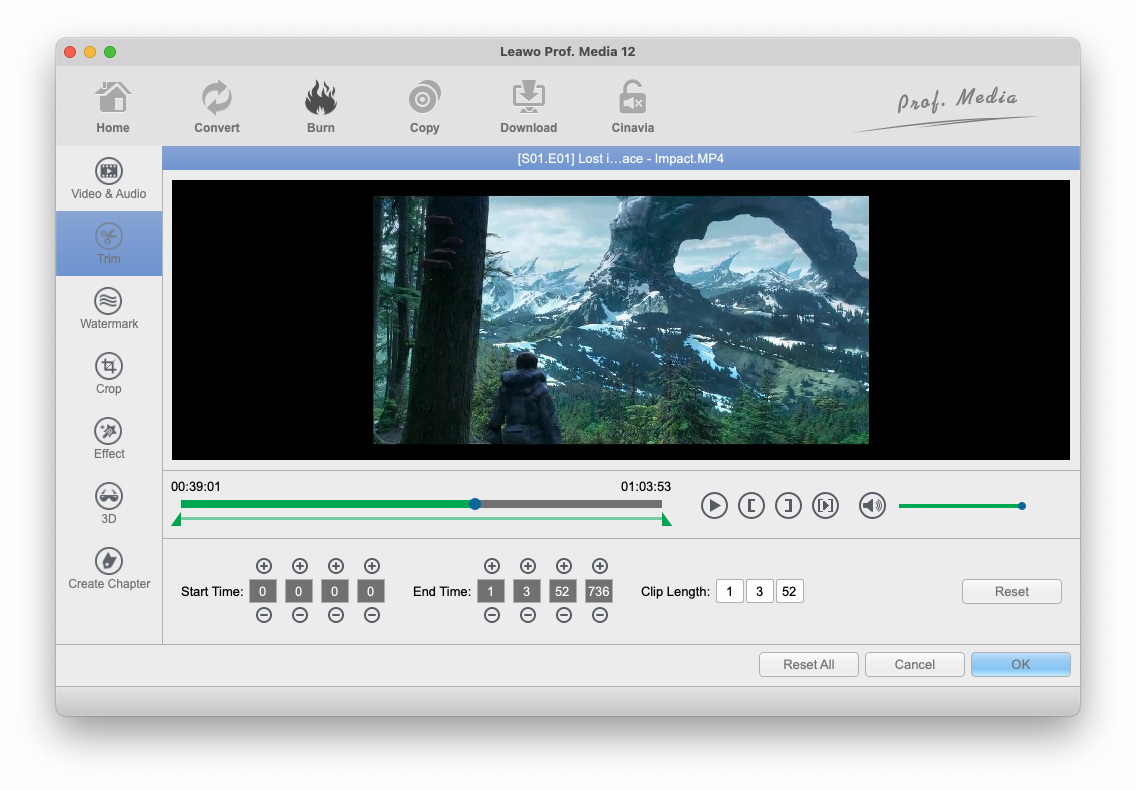Image resolution: width=1136 pixels, height=790 pixels.
Task: Cancel the editing dialog
Action: coord(914,665)
